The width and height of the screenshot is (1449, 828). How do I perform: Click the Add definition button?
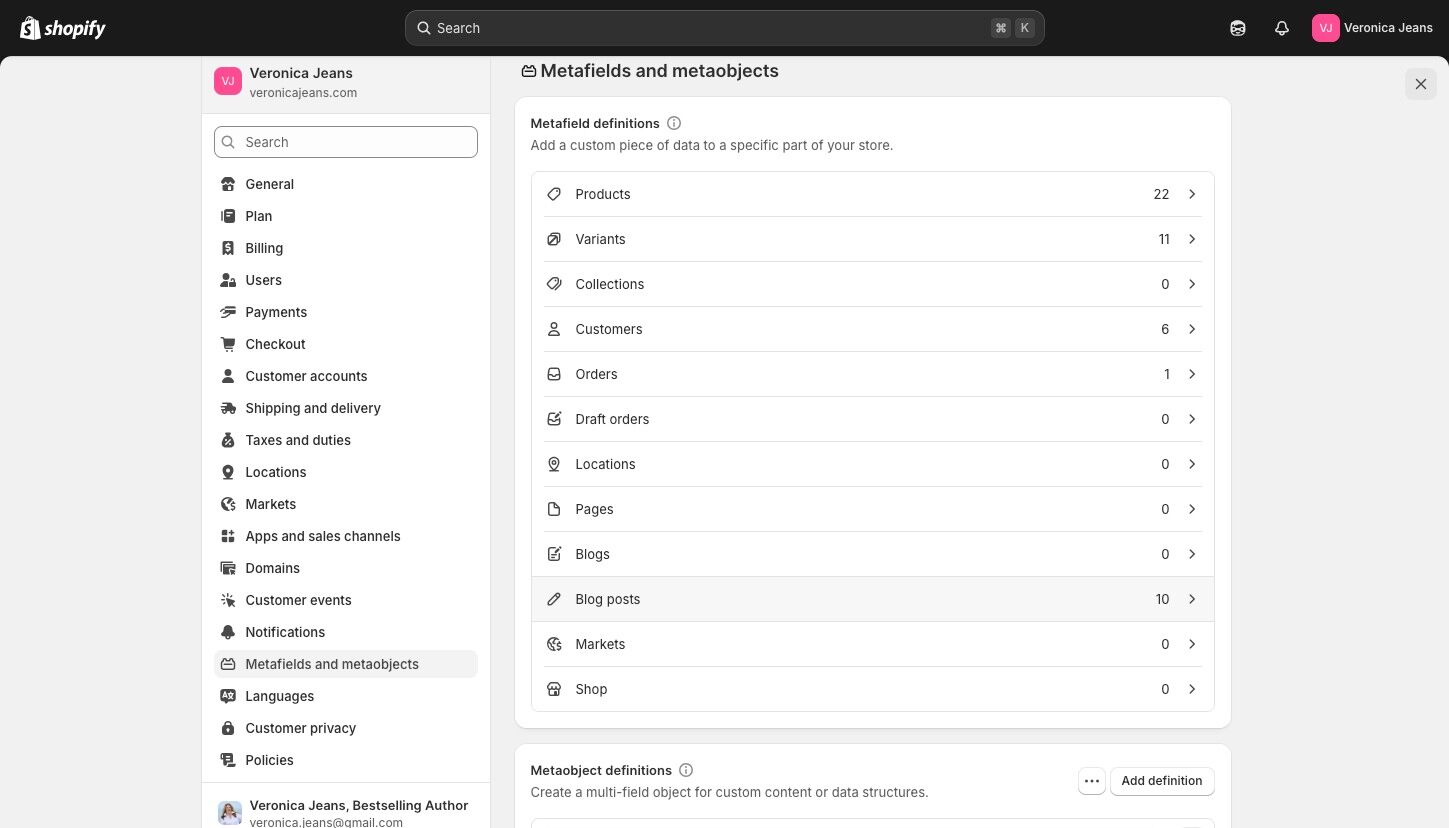[x=1162, y=781]
